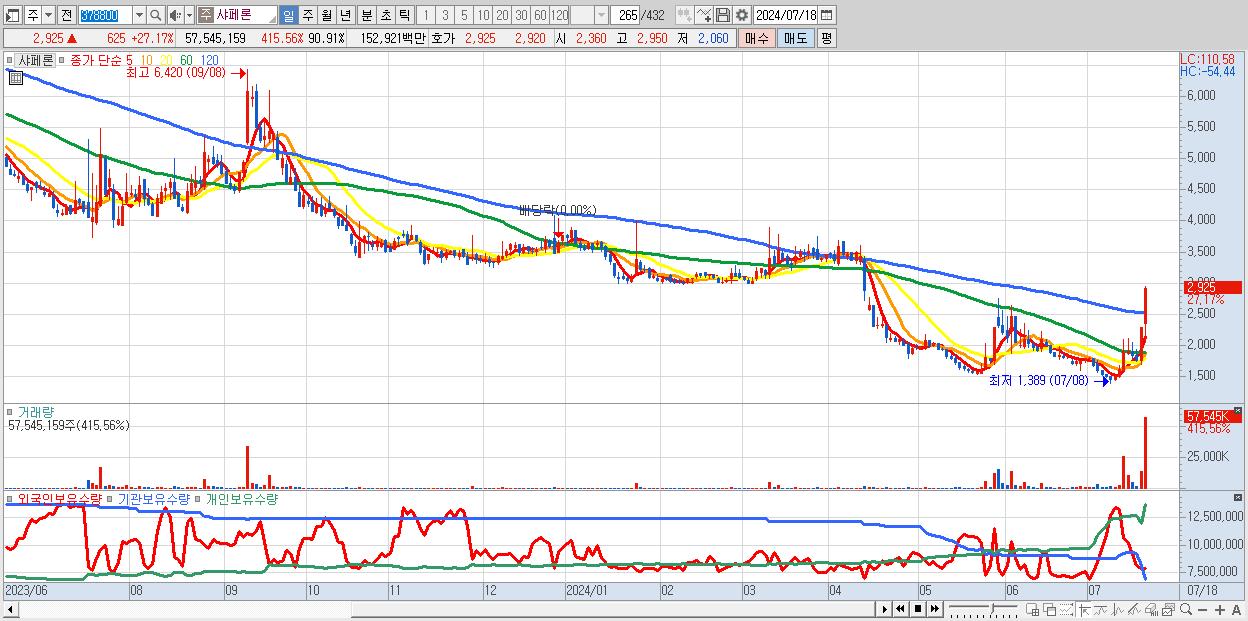Choose interval 20 button

point(502,15)
